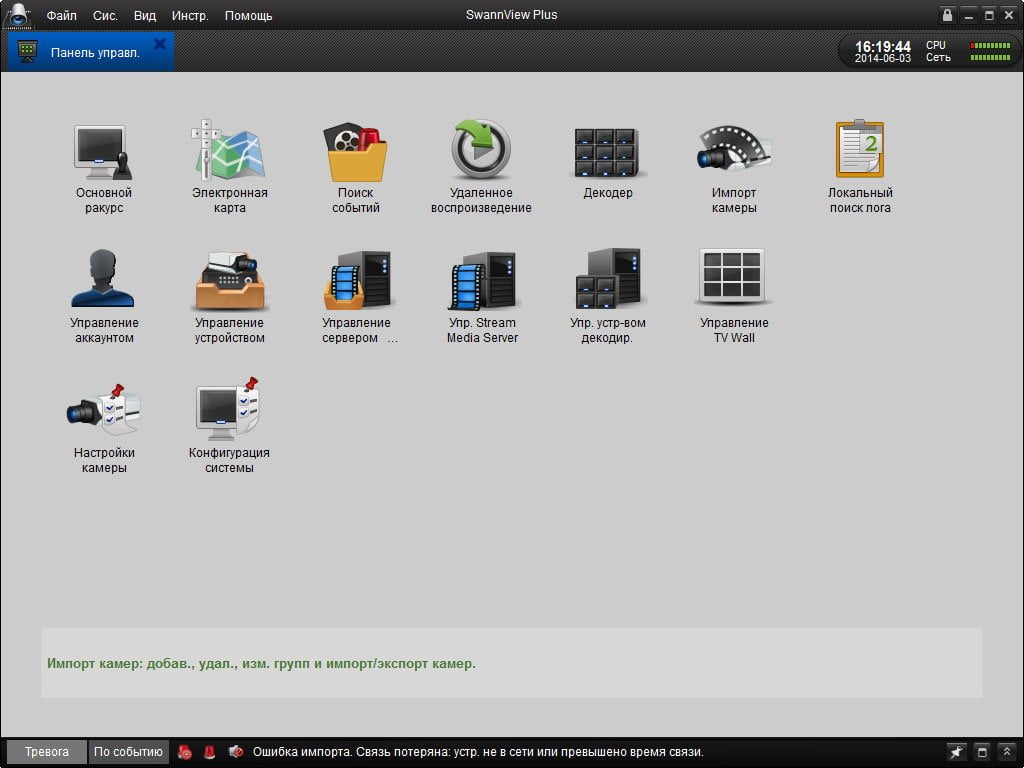Click the lock icon in title bar
Viewport: 1024px width, 768px height.
(x=947, y=15)
